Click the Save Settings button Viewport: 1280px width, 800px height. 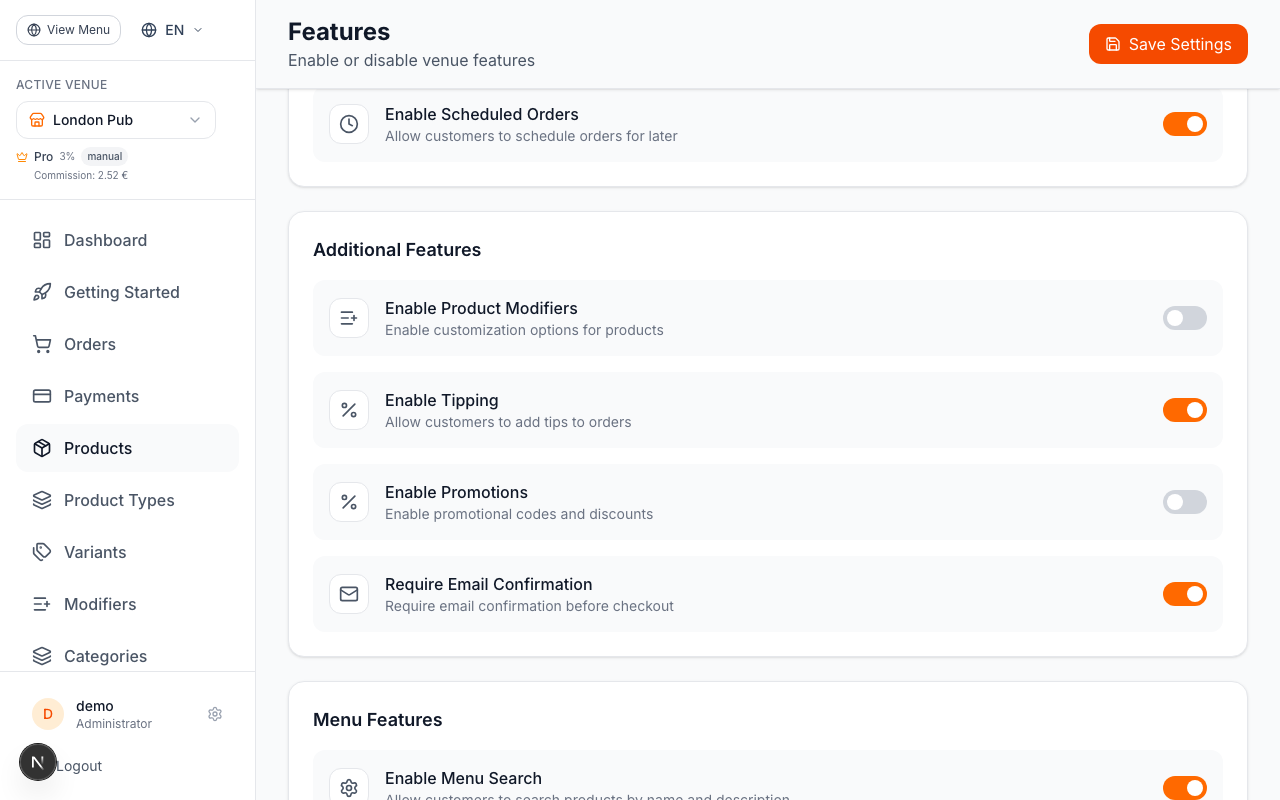(1168, 44)
